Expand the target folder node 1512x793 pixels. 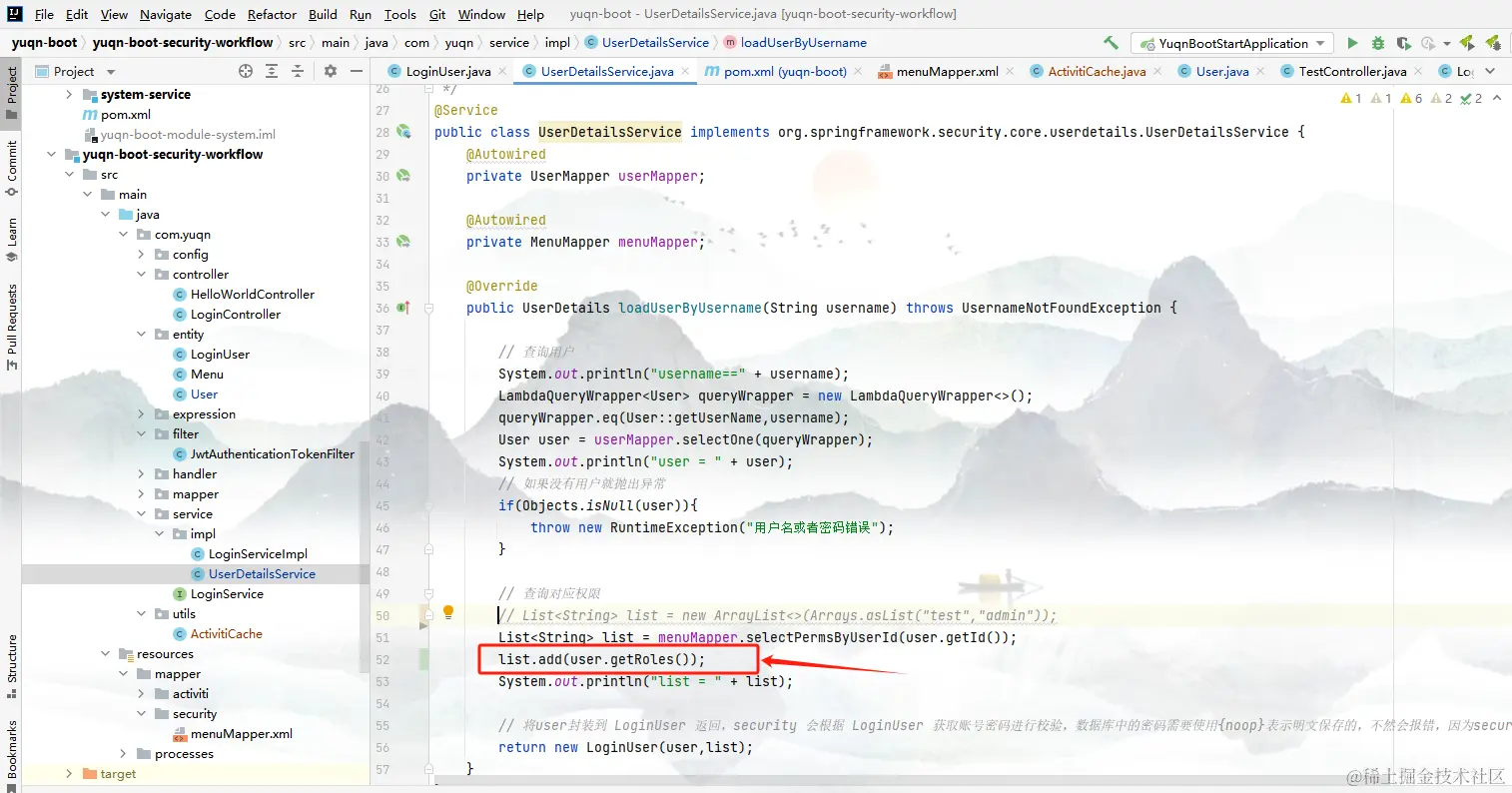tap(69, 773)
